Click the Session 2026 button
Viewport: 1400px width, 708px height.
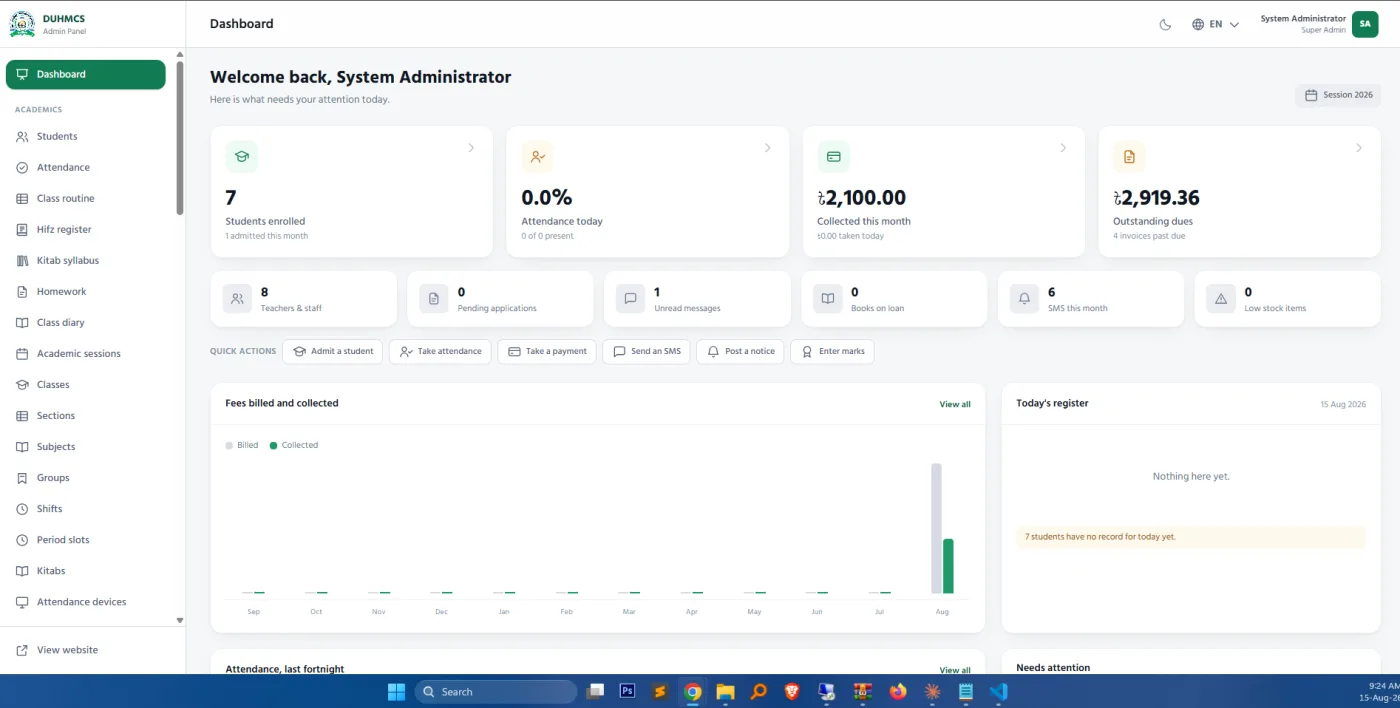(x=1338, y=95)
